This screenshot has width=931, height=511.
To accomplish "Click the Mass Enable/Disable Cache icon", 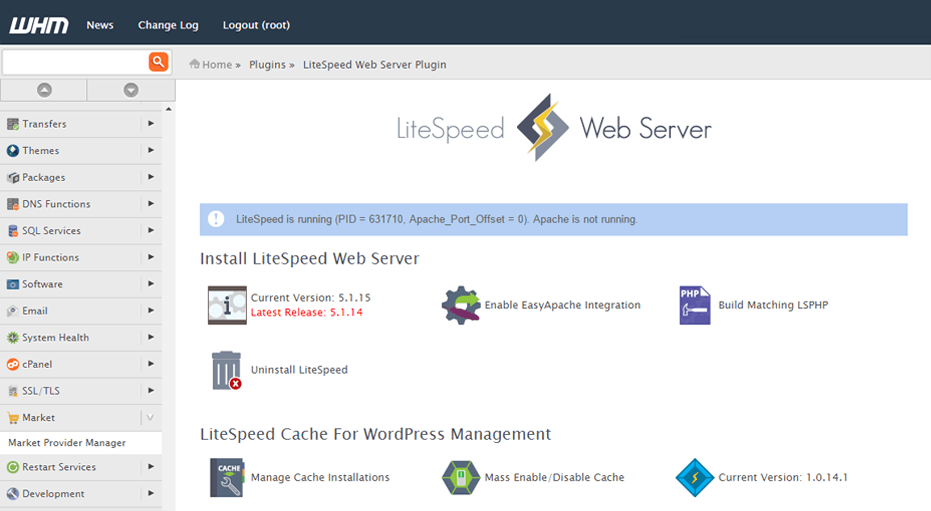I will [x=461, y=478].
